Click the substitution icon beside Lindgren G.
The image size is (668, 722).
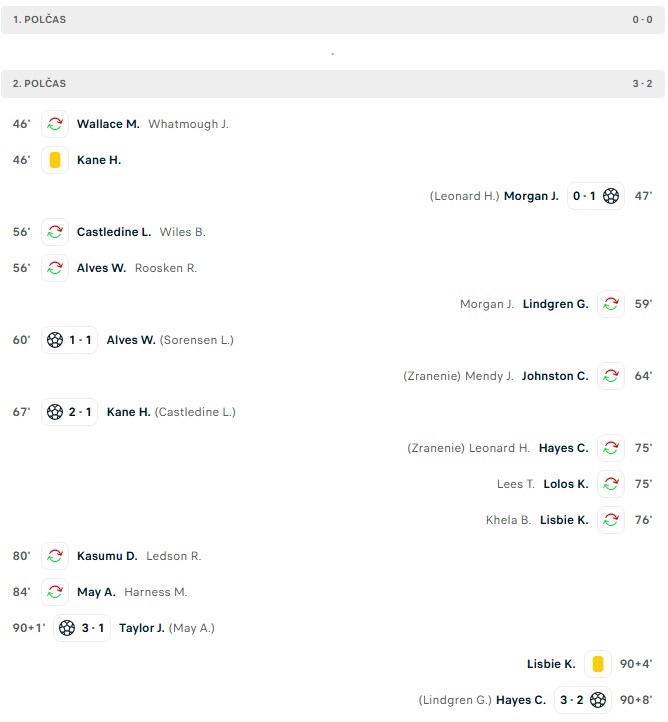pyautogui.click(x=611, y=304)
